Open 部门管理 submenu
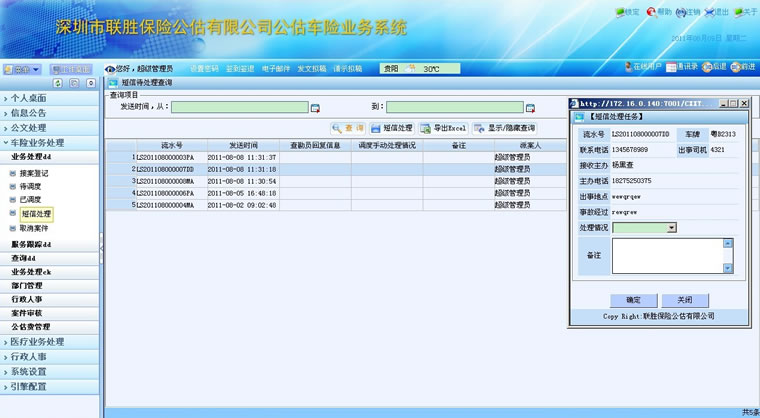 [49, 286]
